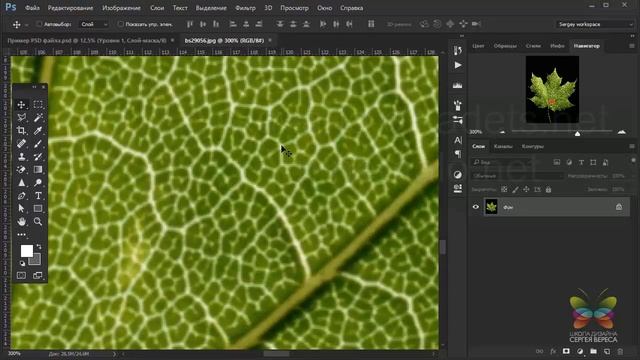The width and height of the screenshot is (640, 360).
Task: Open the Actions panel play icon
Action: pos(458,65)
